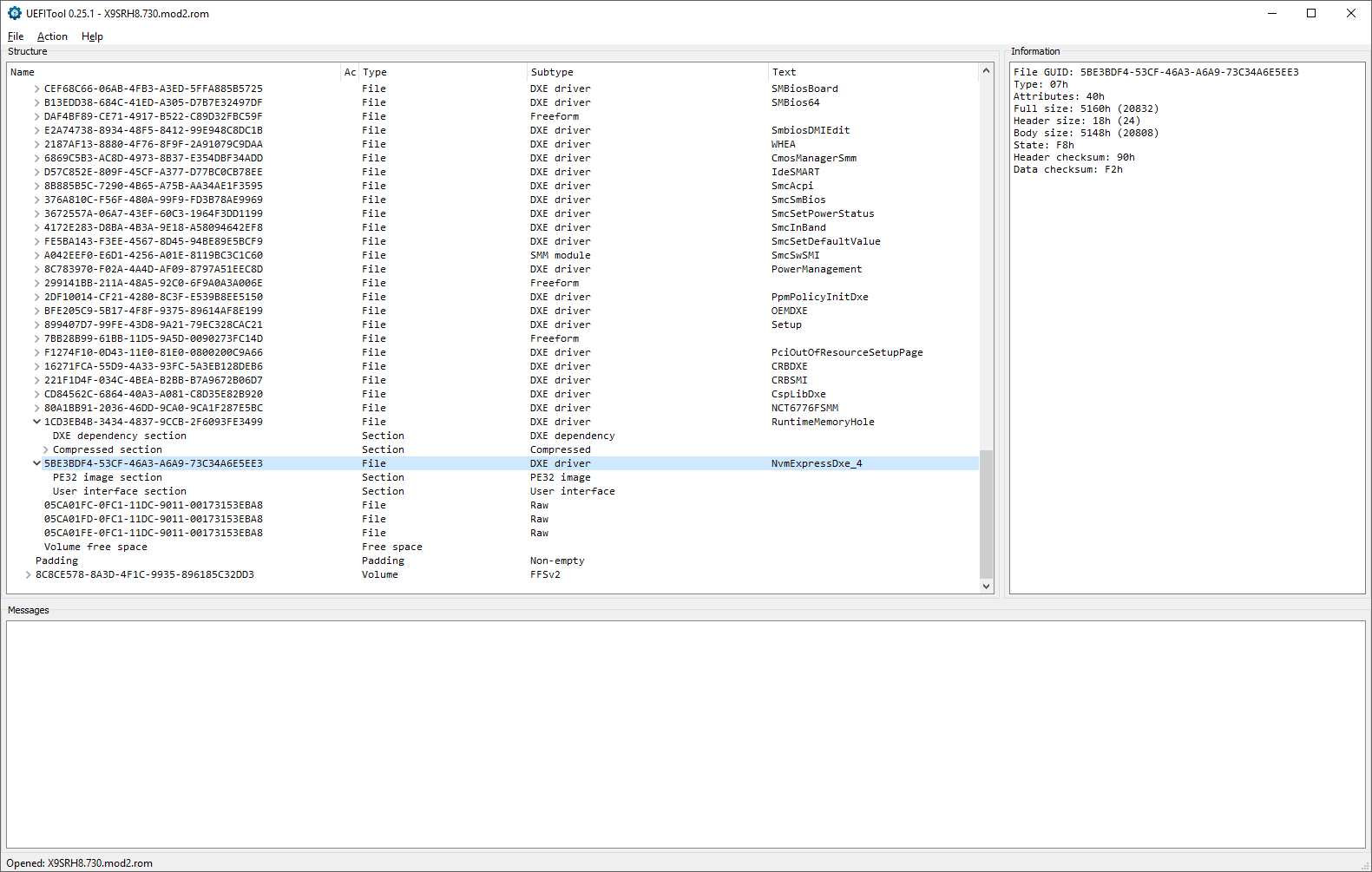Collapse the 1CD3EB4B-3434 RuntimeMemoryHole entry

pos(36,422)
